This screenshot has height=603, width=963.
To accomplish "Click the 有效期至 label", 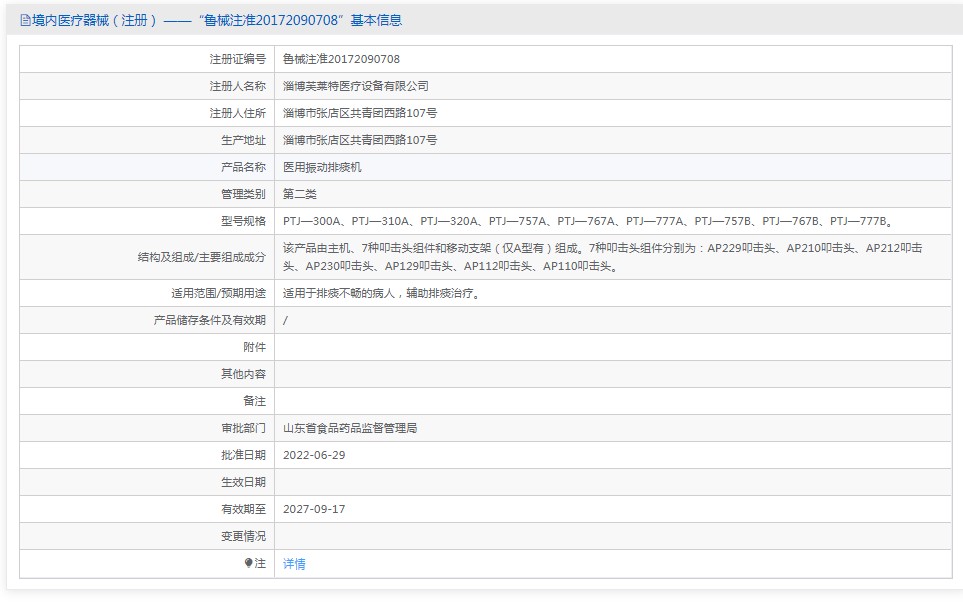I will [x=243, y=509].
